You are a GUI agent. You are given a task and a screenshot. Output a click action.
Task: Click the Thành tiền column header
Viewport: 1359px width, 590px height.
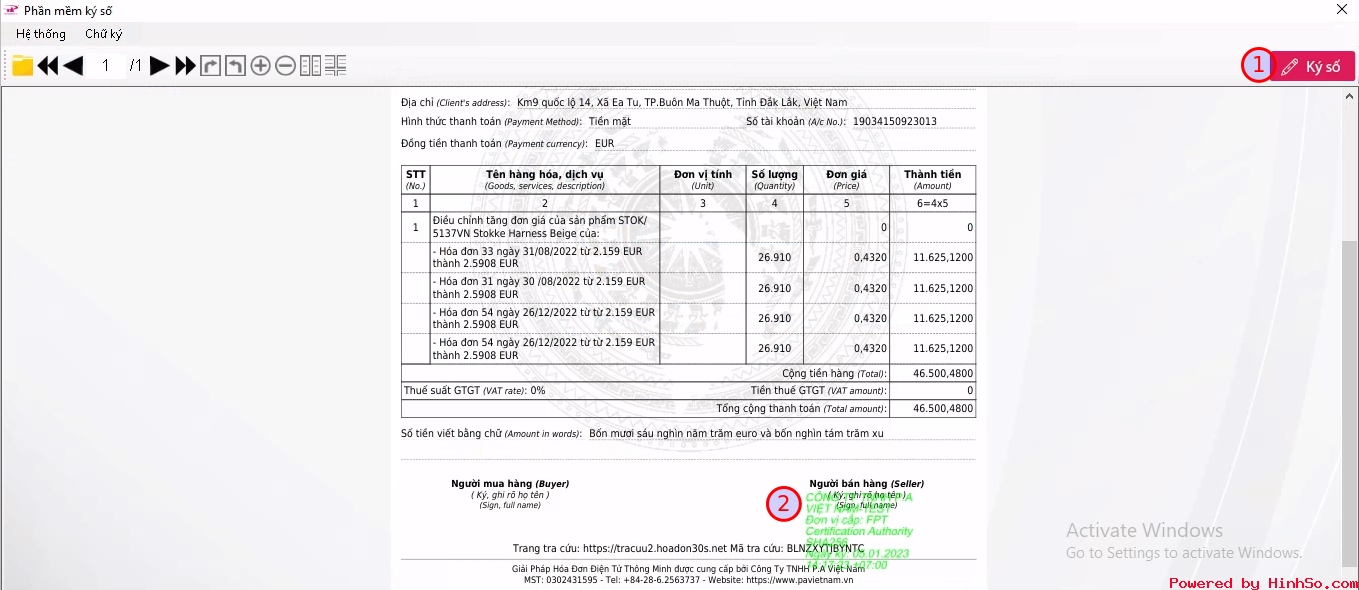(x=932, y=179)
